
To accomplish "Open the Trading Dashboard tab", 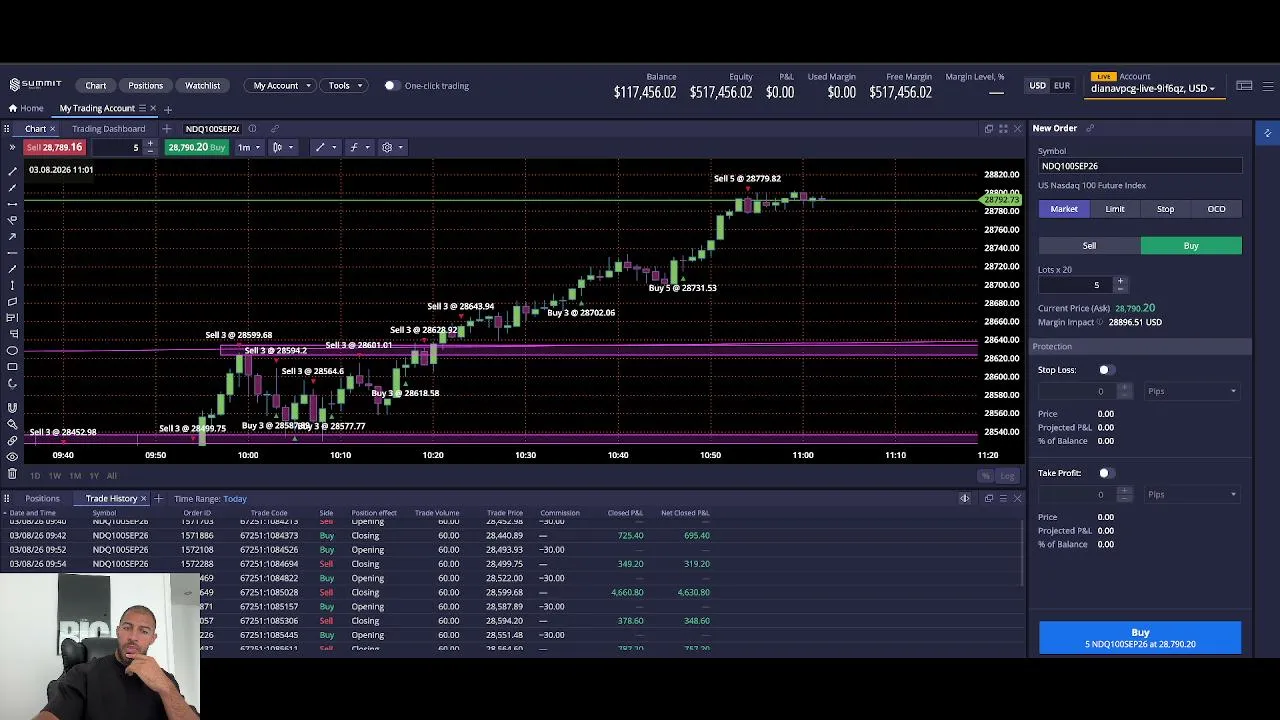I will pos(108,128).
